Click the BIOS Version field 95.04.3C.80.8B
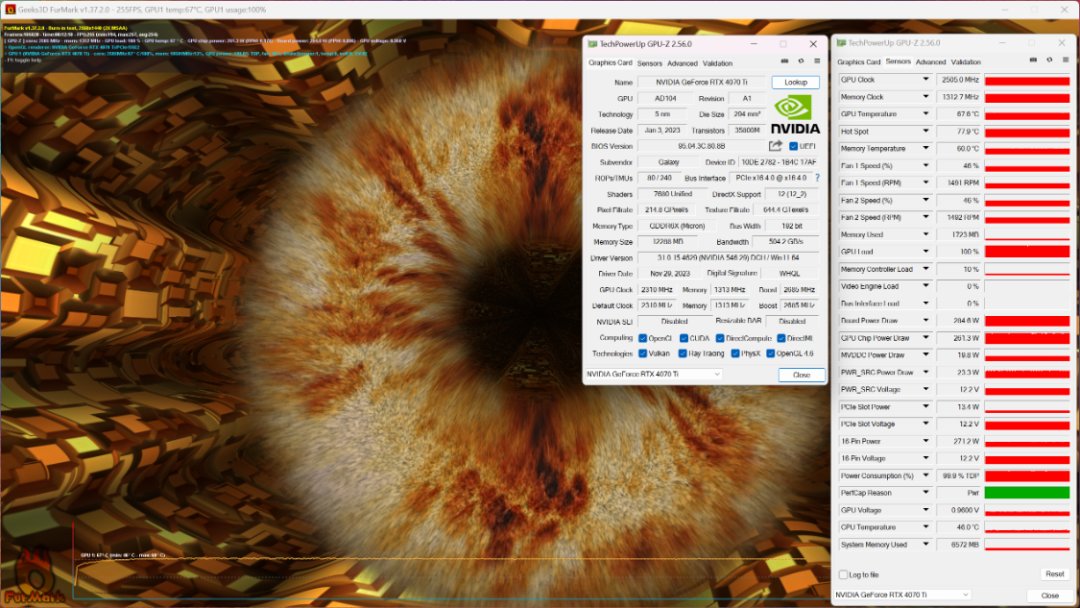This screenshot has height=608, width=1080. [701, 146]
